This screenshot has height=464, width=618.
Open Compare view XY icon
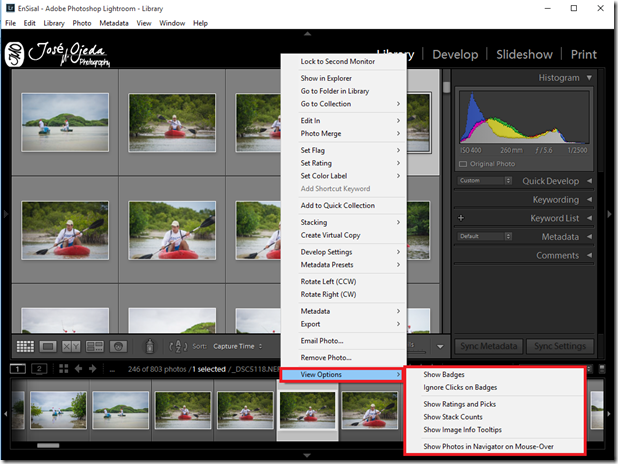pos(71,347)
